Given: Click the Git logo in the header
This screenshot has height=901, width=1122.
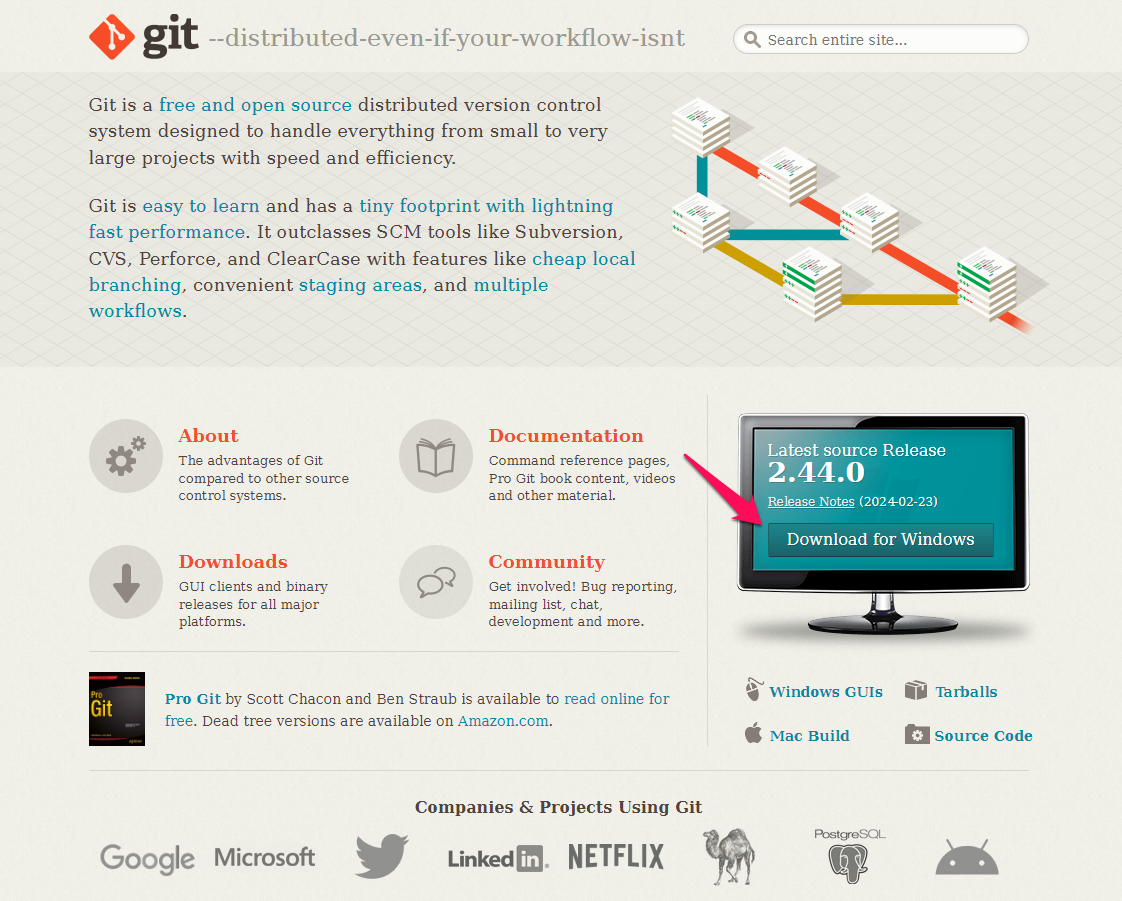Looking at the screenshot, I should [144, 36].
